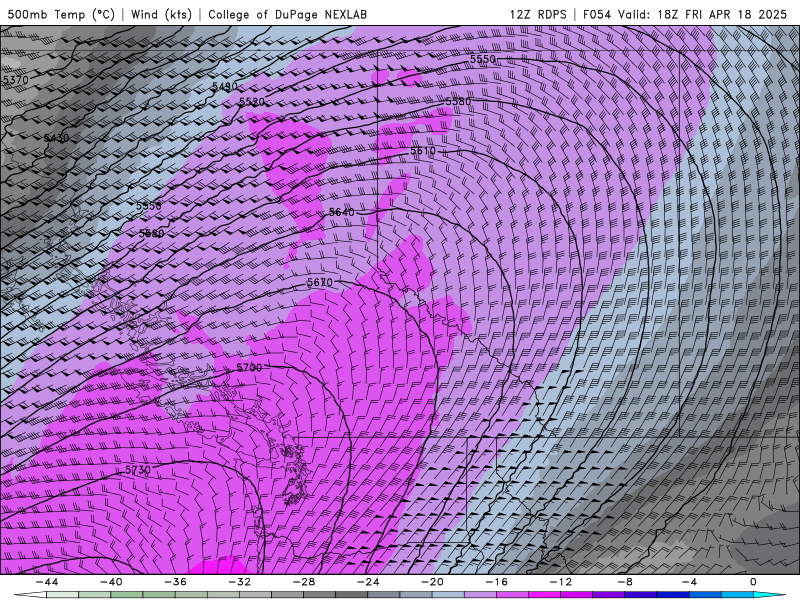
Task: Click the "Wind (kts)" header text
Action: click(x=161, y=14)
